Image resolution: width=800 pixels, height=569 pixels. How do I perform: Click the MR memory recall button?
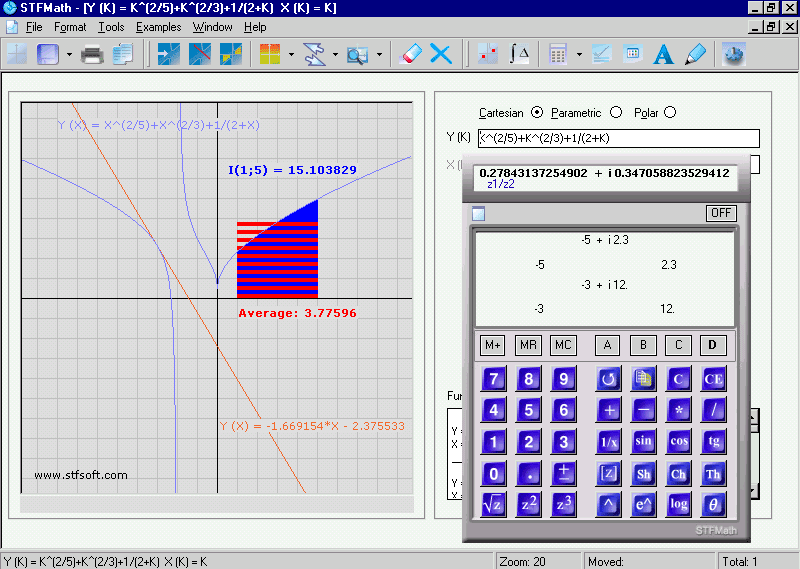(528, 345)
